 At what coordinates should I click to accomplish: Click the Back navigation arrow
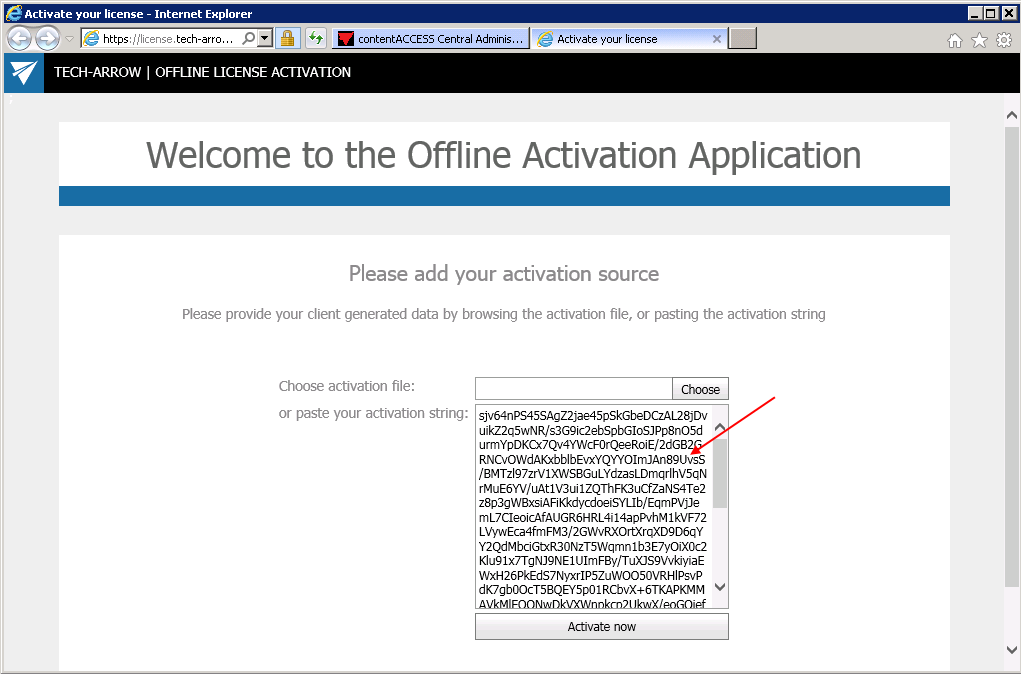pos(18,38)
